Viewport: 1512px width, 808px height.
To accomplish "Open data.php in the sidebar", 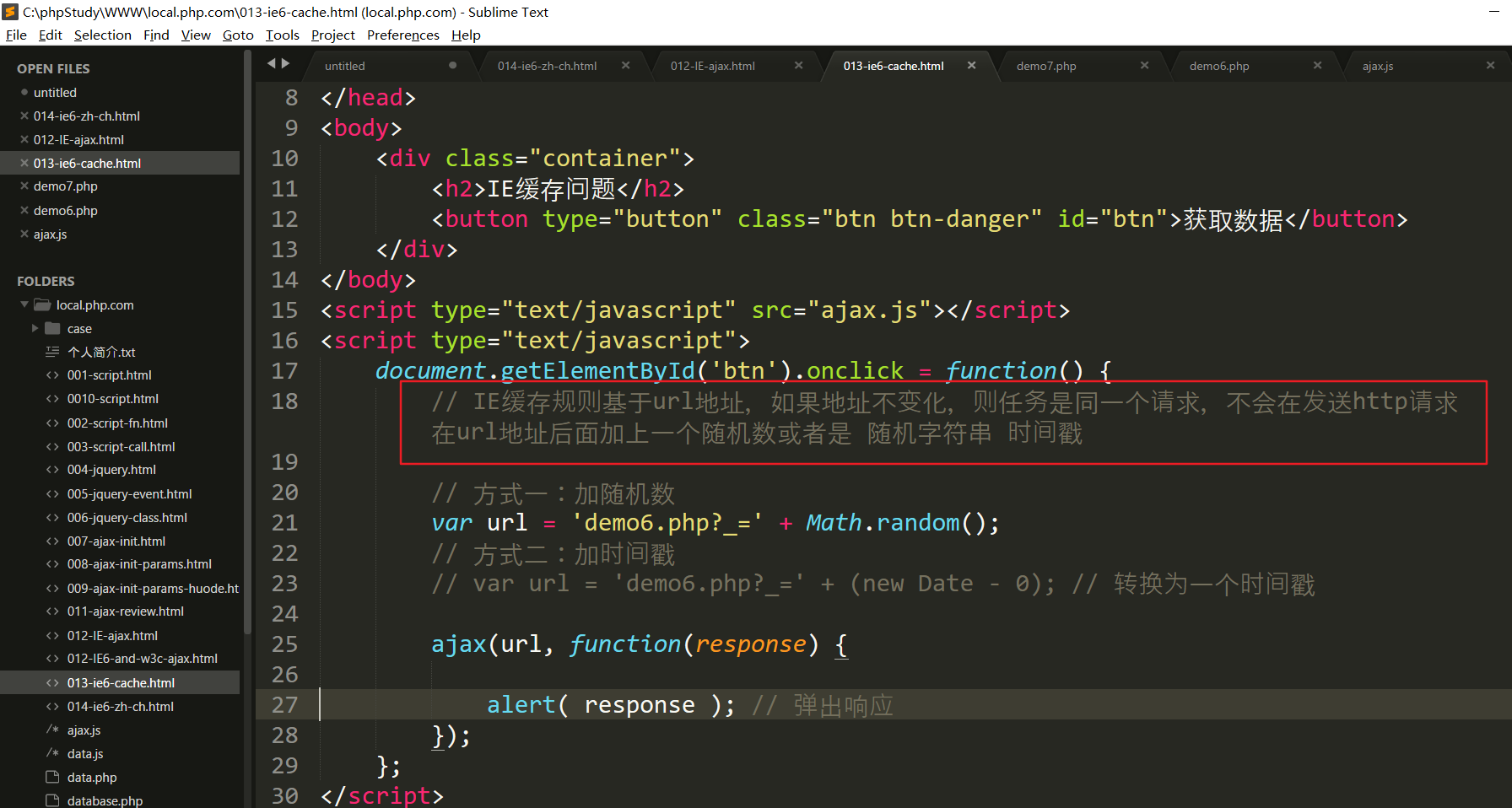I will coord(92,778).
